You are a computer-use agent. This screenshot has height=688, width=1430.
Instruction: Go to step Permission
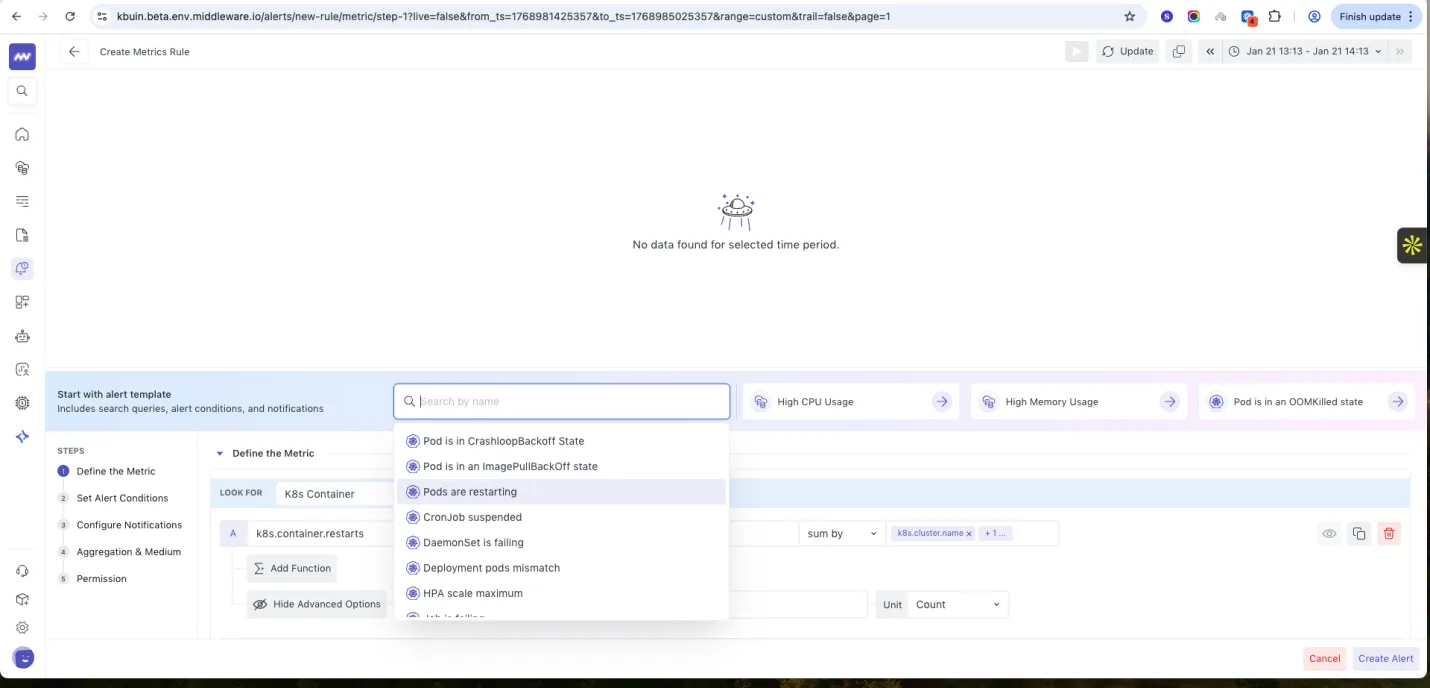[101, 579]
